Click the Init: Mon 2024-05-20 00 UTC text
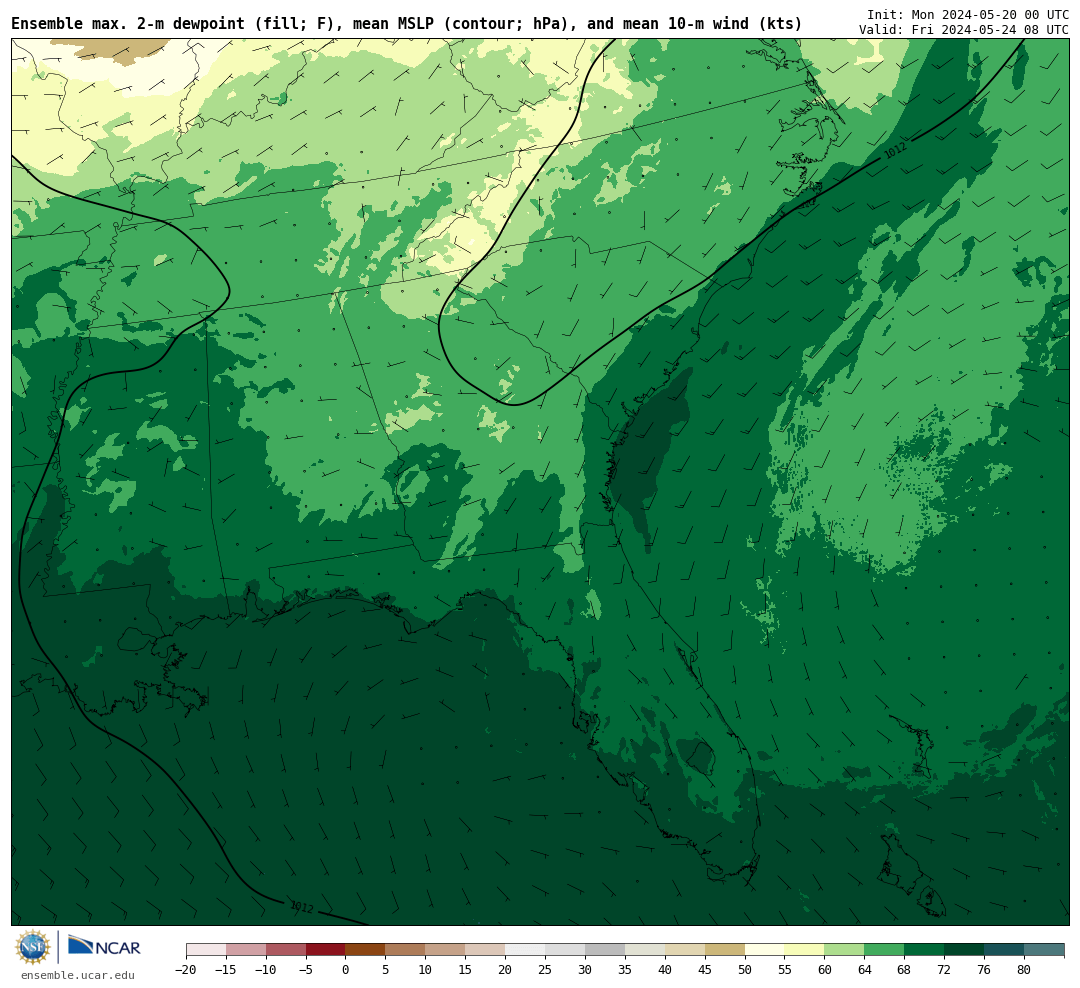The image size is (1080, 988). pyautogui.click(x=968, y=14)
